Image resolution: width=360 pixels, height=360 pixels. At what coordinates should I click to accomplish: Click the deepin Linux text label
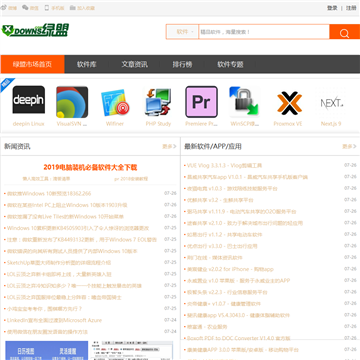[29, 124]
